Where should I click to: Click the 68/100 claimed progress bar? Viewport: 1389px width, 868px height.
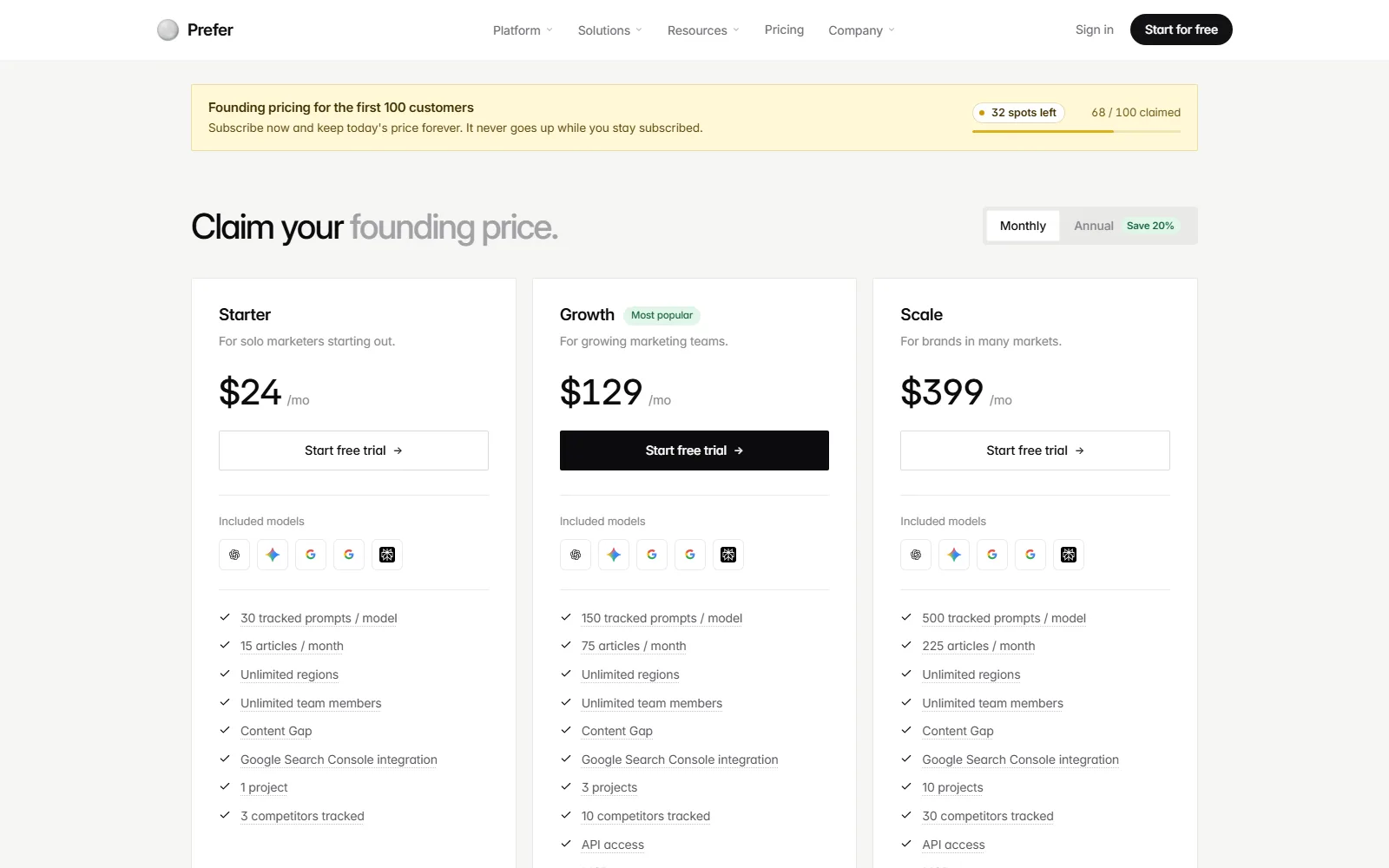coord(1076,131)
